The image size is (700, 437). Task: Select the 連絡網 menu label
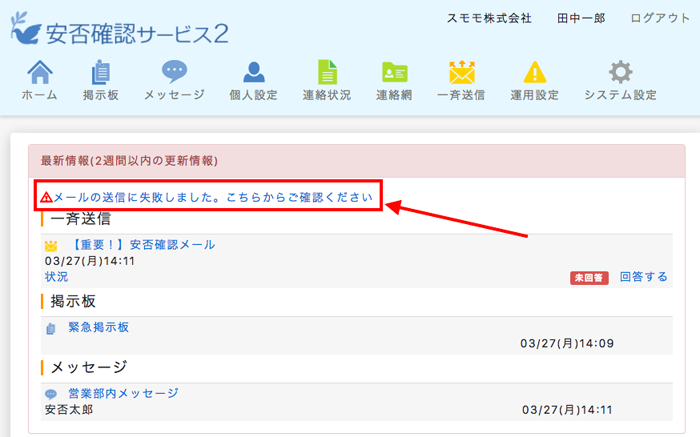395,95
